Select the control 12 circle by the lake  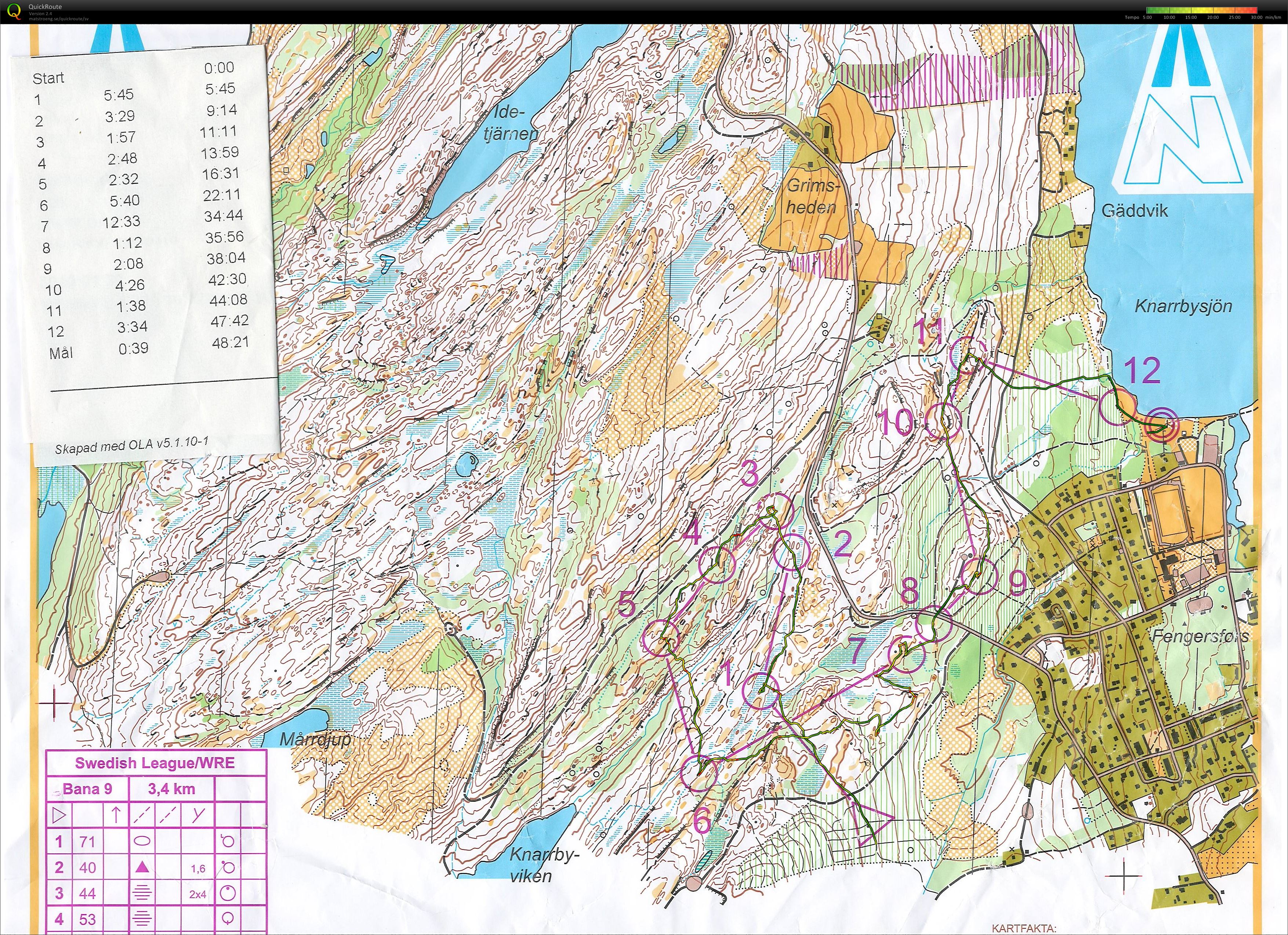(x=1118, y=407)
